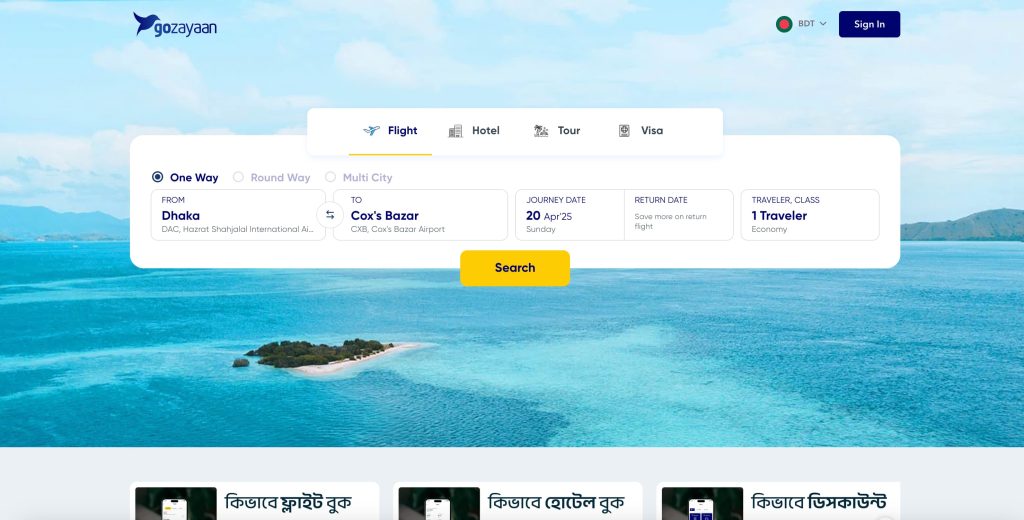The image size is (1024, 520).
Task: Click the Bangladesh flag icon
Action: click(784, 24)
